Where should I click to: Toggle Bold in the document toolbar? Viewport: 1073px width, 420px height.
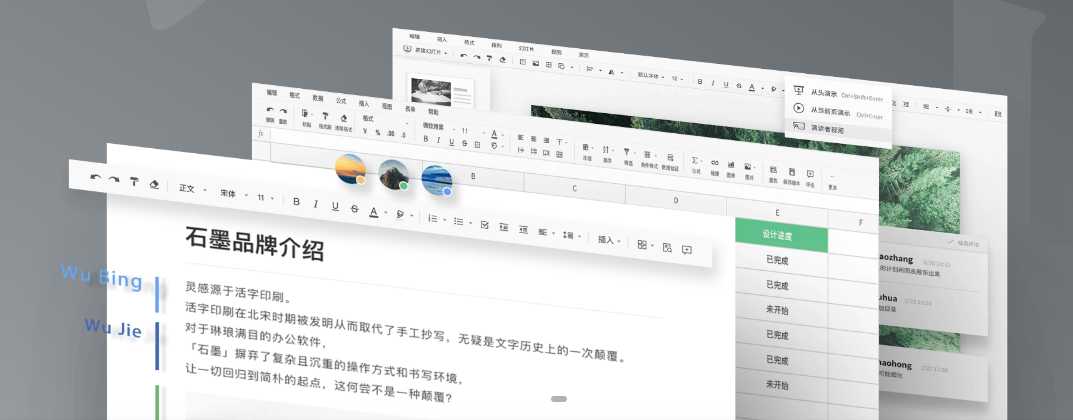click(x=296, y=202)
